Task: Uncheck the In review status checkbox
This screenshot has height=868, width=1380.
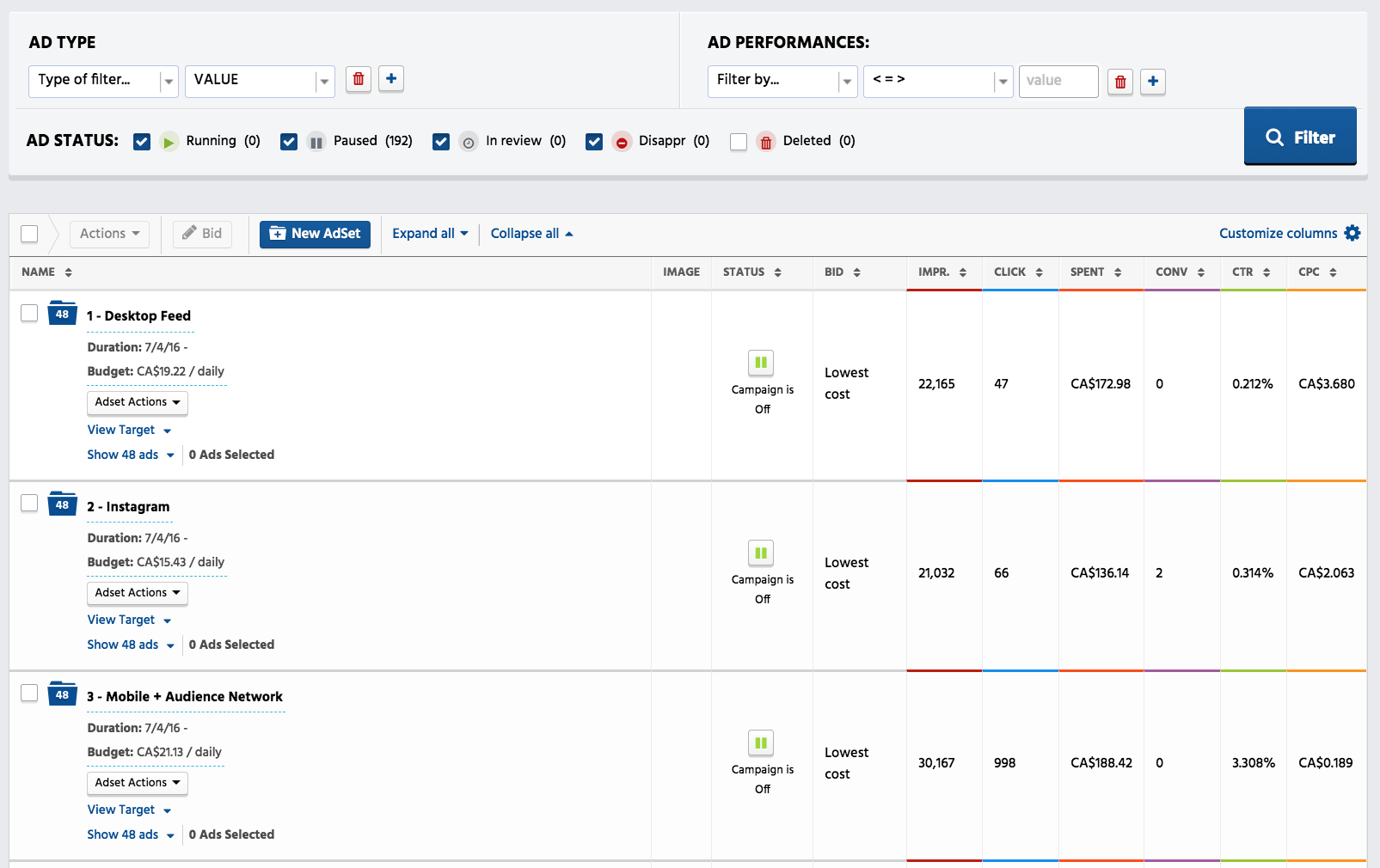Action: click(441, 142)
